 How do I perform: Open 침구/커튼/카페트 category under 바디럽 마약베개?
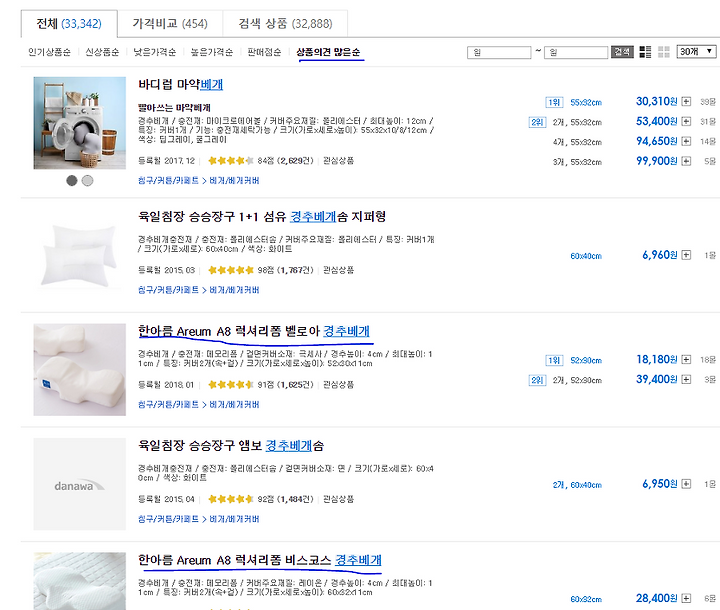coord(169,181)
